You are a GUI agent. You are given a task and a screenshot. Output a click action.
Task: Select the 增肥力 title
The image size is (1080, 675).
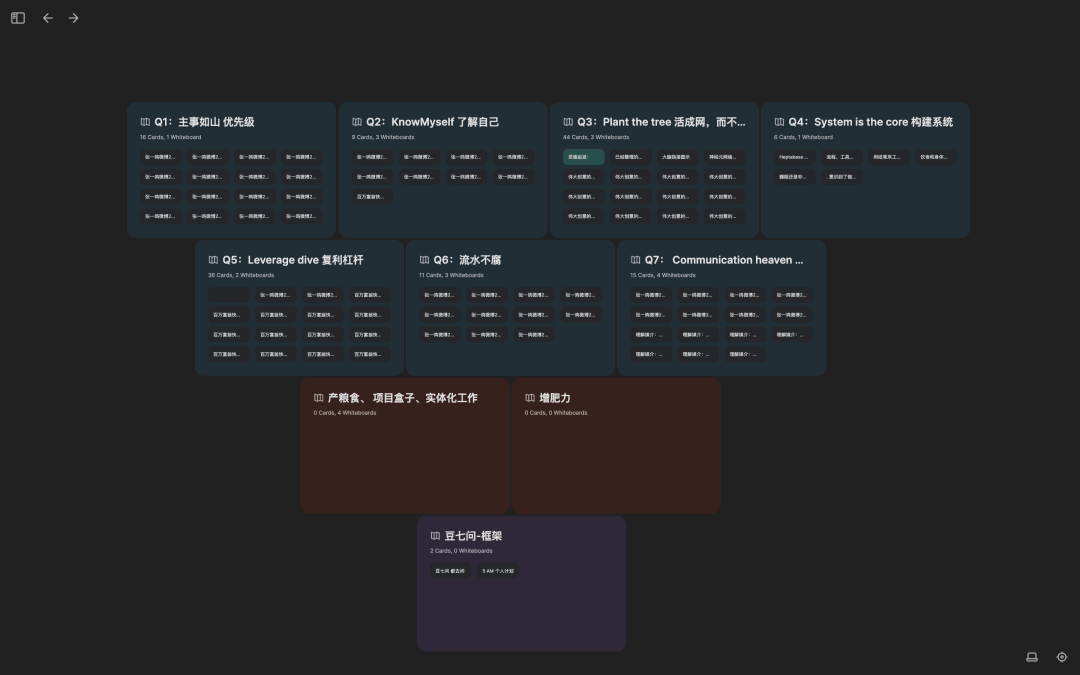pos(554,397)
